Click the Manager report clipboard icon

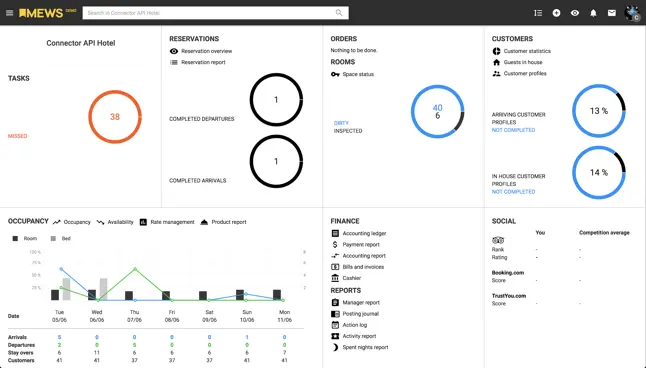click(x=335, y=302)
